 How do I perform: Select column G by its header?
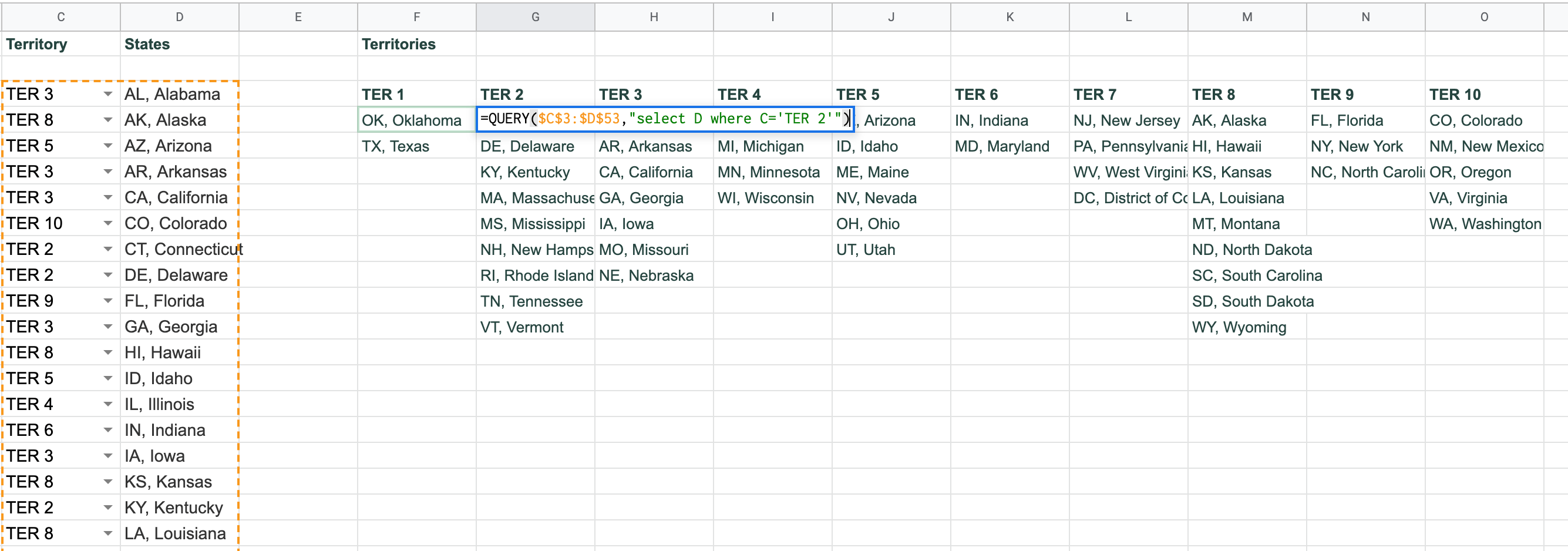coord(534,16)
